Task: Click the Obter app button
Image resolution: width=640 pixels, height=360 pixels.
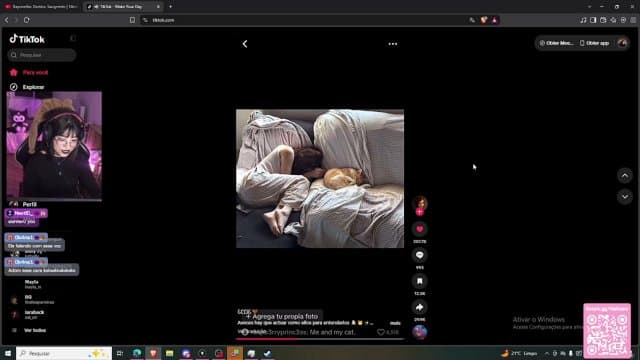Action: (594, 43)
